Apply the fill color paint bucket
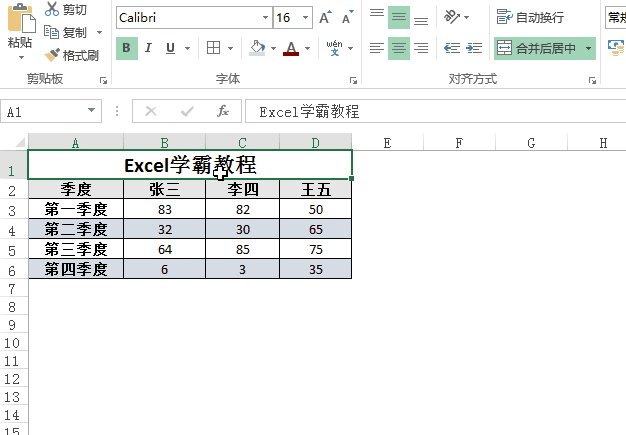626x435 pixels. [257, 48]
